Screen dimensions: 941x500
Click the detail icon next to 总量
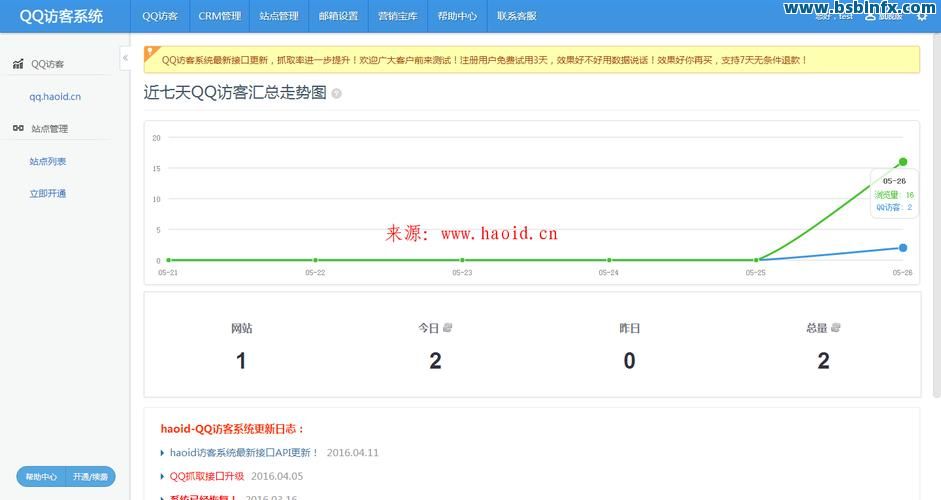pos(836,327)
